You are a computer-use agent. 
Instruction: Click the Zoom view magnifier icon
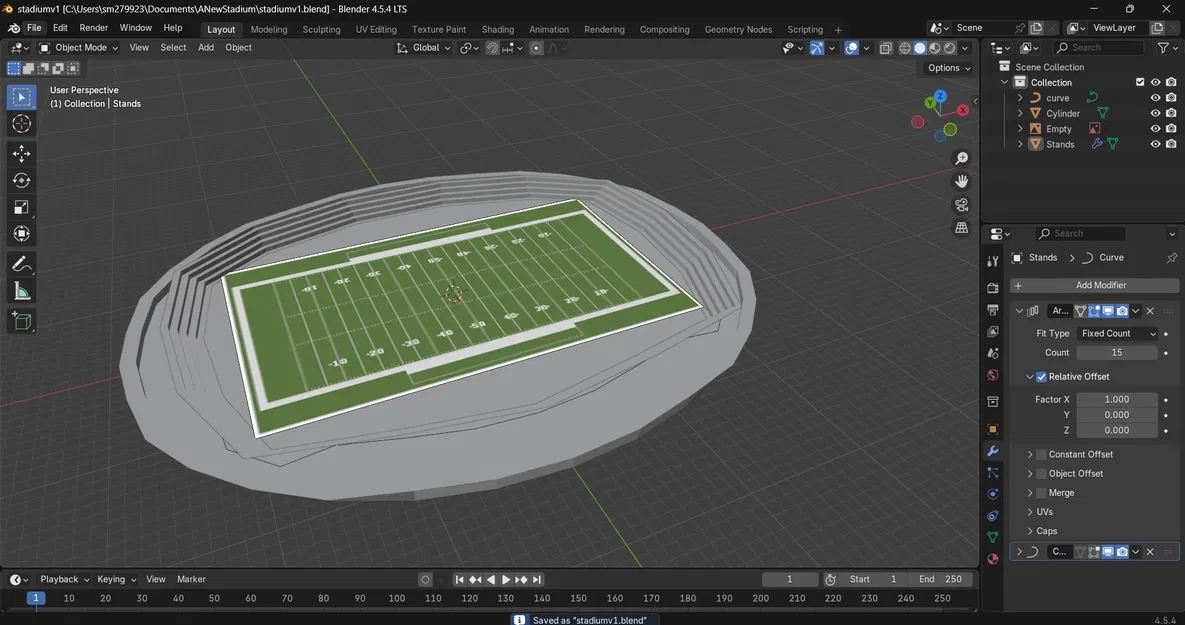962,158
